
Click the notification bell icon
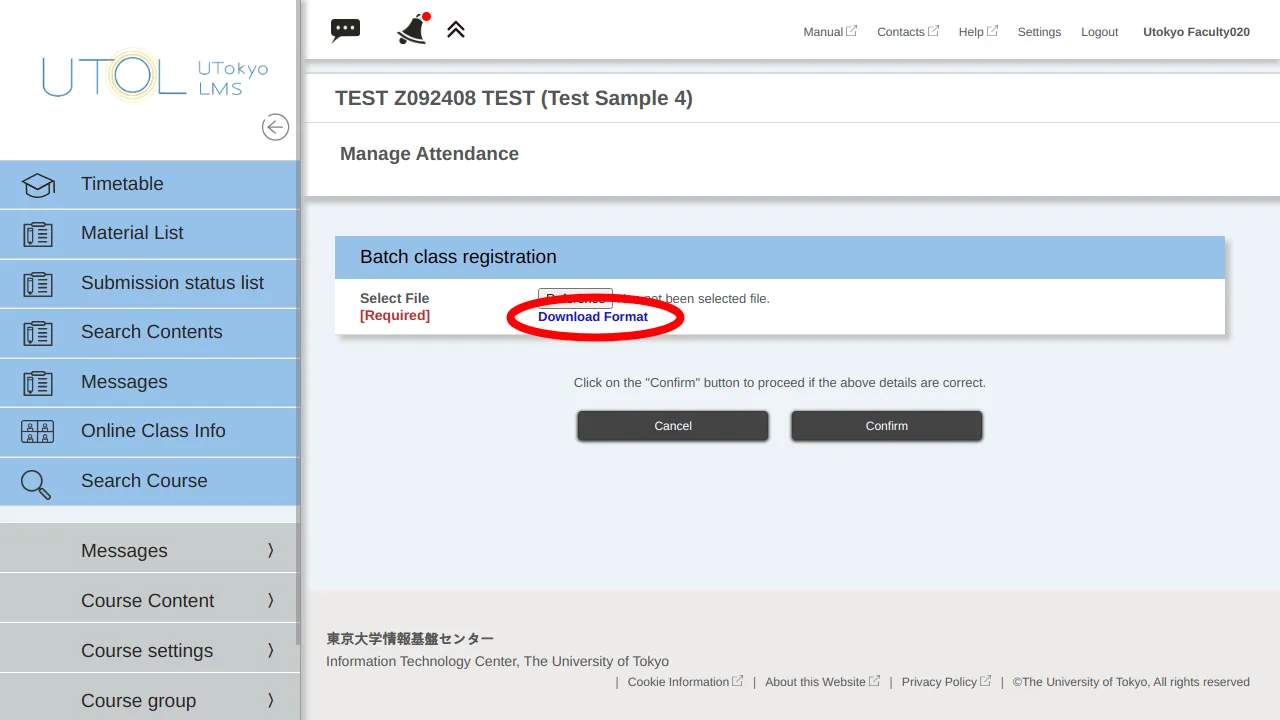point(412,29)
